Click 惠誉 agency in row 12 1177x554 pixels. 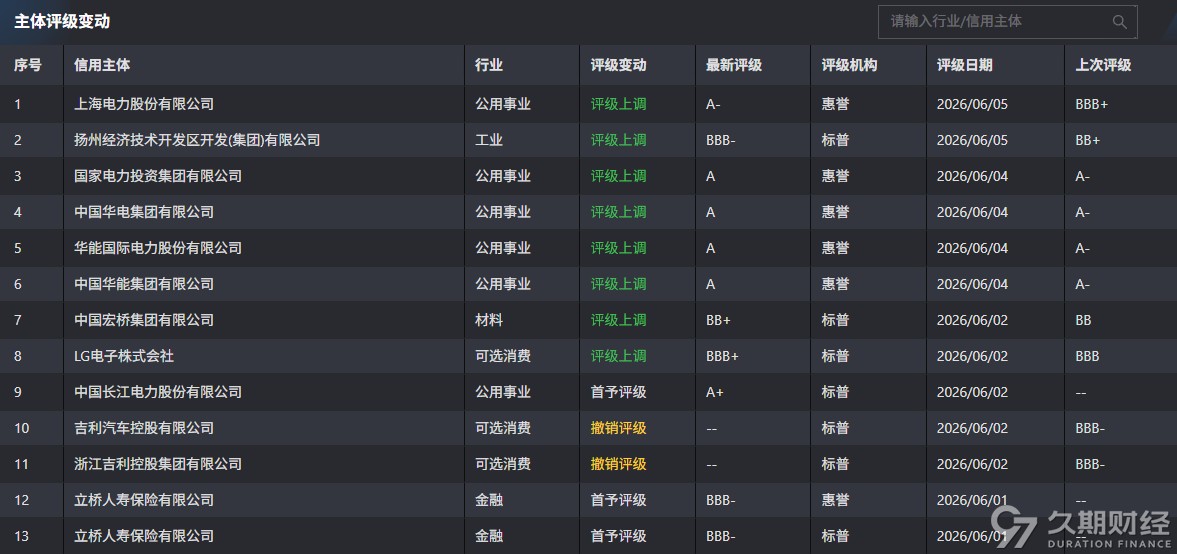coord(835,501)
